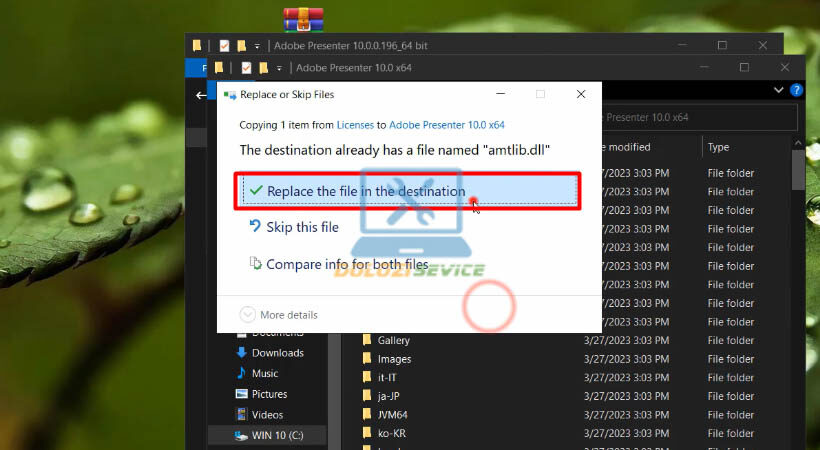Open Music in the navigation pane

coord(265,374)
